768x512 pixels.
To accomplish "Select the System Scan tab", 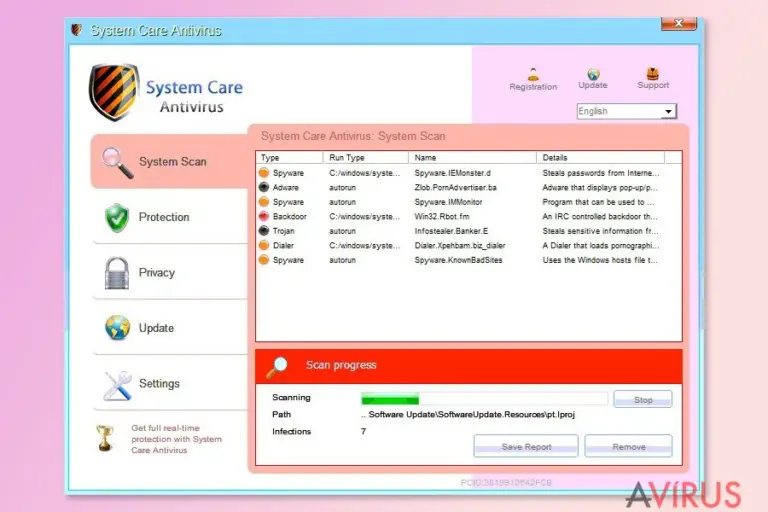I will click(x=169, y=161).
